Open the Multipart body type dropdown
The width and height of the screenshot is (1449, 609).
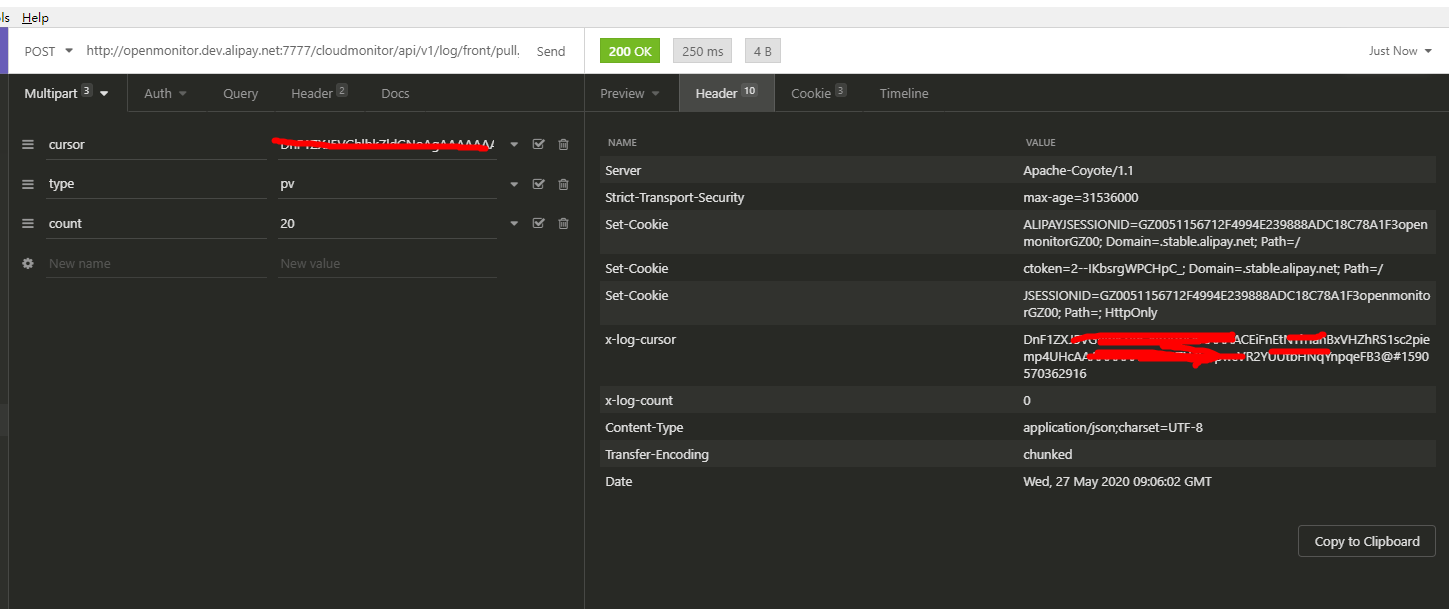[67, 93]
